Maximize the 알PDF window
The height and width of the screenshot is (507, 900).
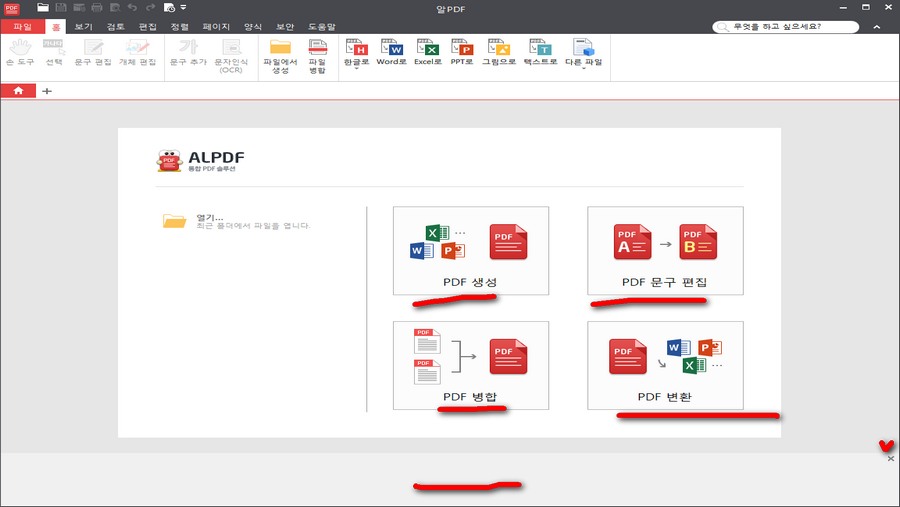click(x=866, y=7)
